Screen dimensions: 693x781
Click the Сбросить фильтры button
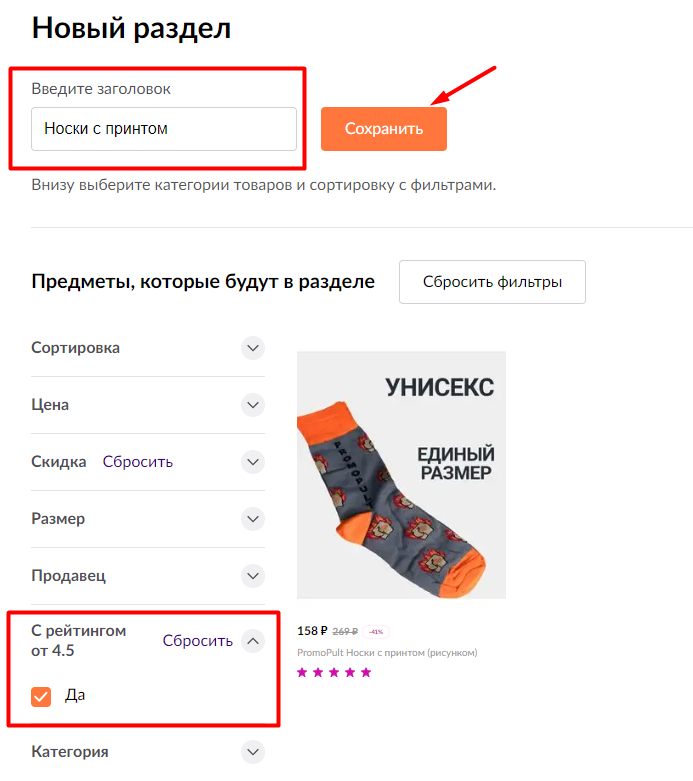[x=492, y=282]
